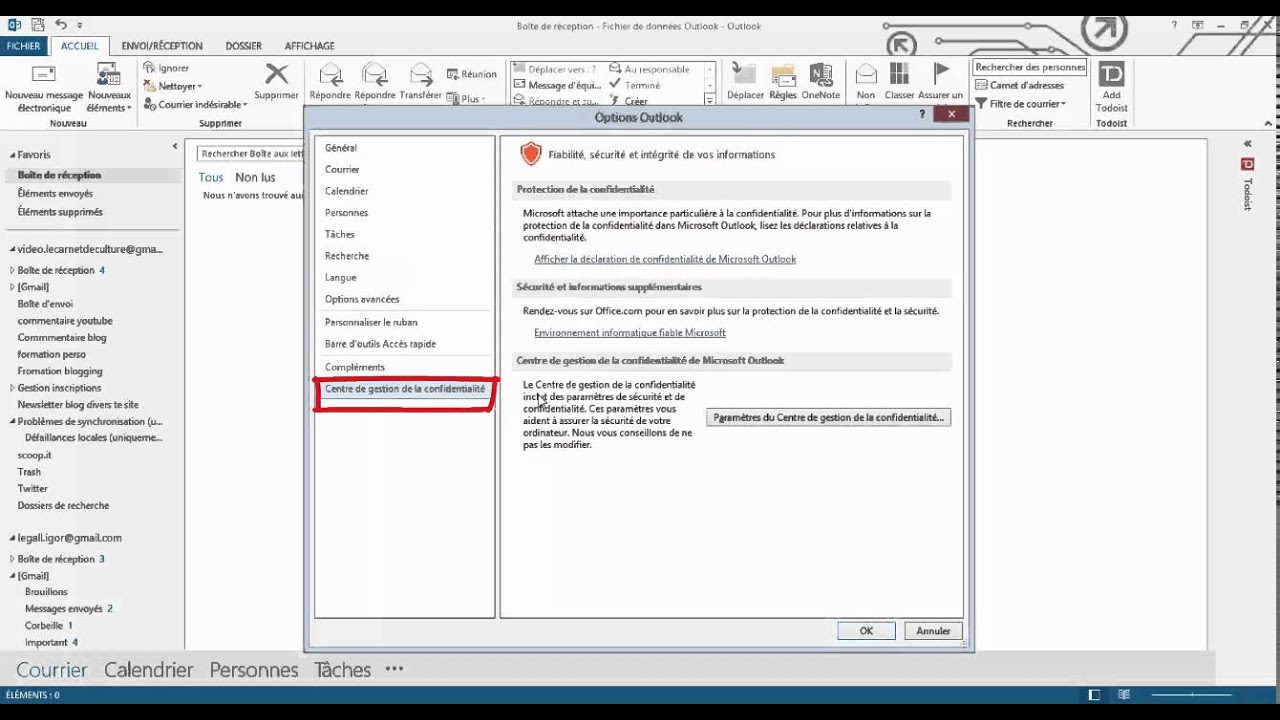Filter messages by Non lus

[x=255, y=177]
